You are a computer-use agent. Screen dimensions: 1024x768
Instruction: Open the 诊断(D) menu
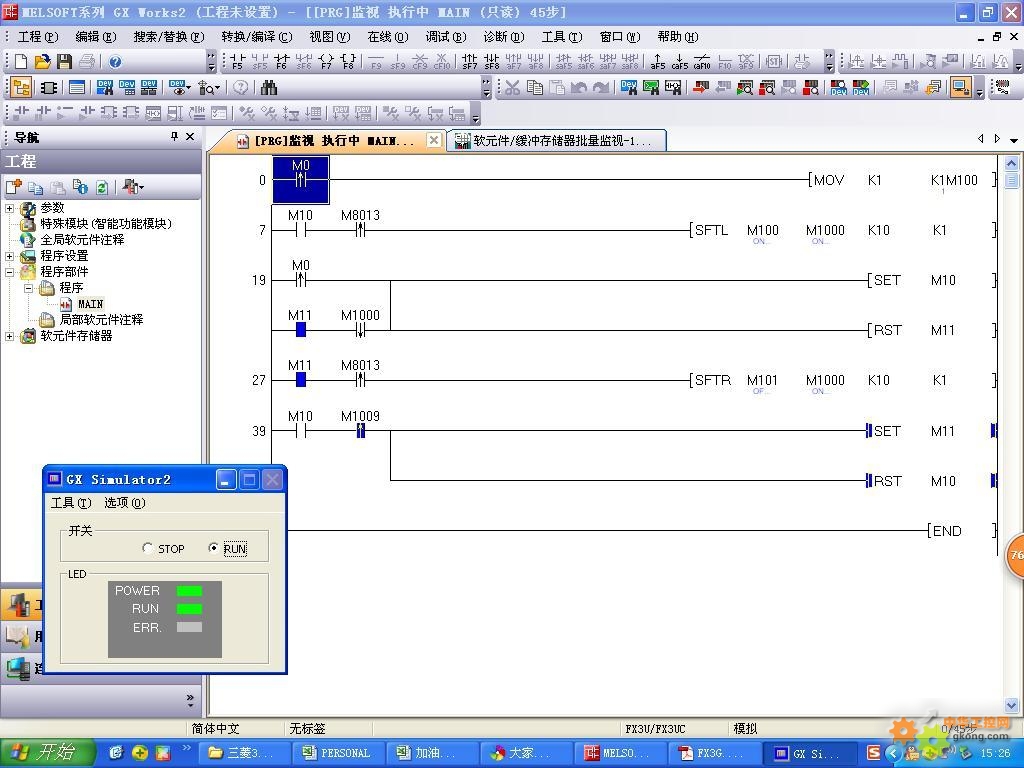pos(504,37)
